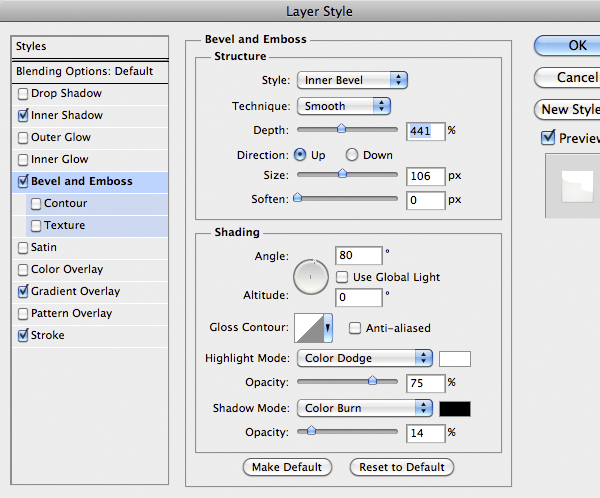Open Shadow Mode dropdown showing Color Burn
Image resolution: width=600 pixels, height=498 pixels.
click(x=364, y=408)
